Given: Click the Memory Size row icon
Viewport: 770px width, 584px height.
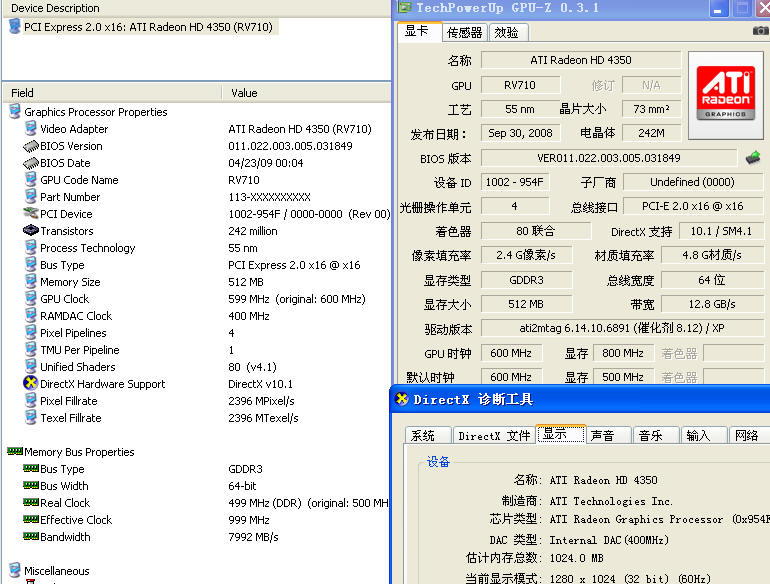Looking at the screenshot, I should click(30, 281).
